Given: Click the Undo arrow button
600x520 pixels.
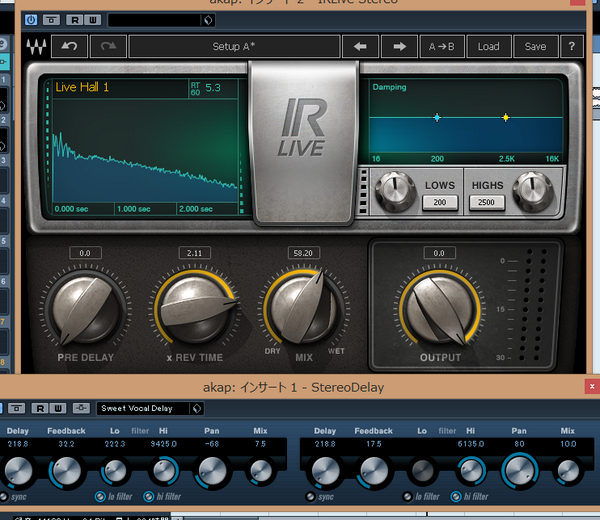Looking at the screenshot, I should (69, 47).
